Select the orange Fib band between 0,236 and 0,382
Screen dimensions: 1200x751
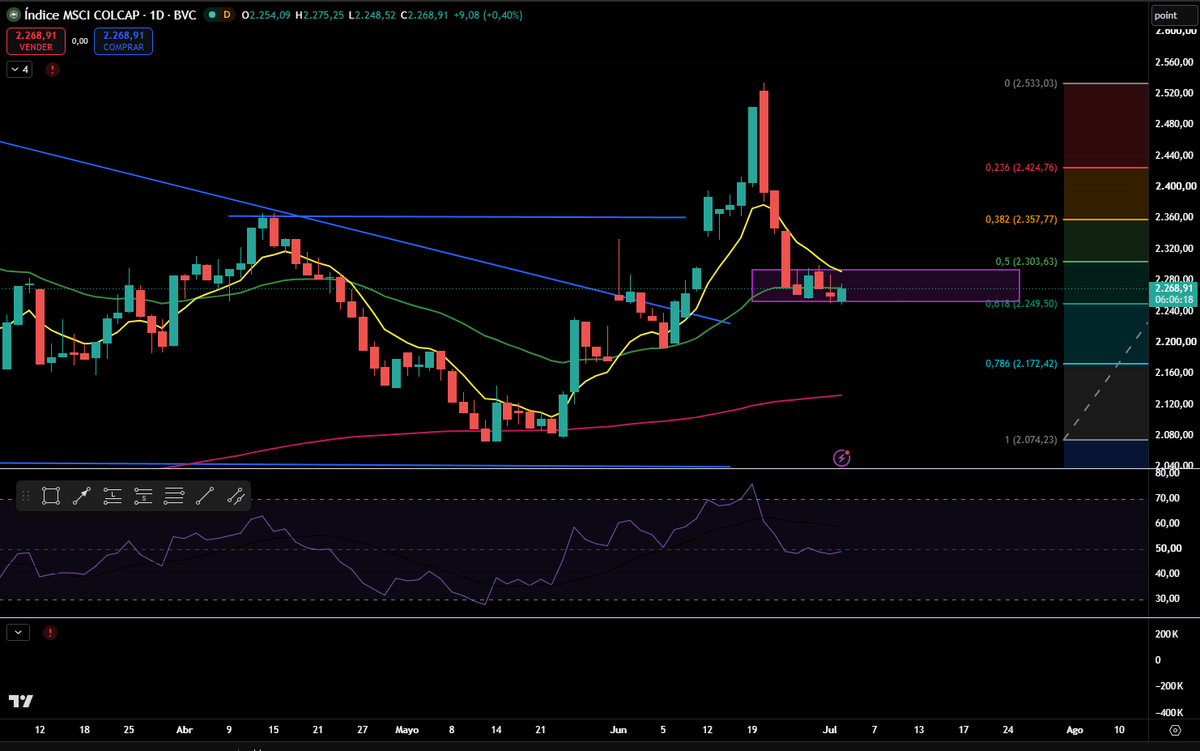pos(1105,193)
